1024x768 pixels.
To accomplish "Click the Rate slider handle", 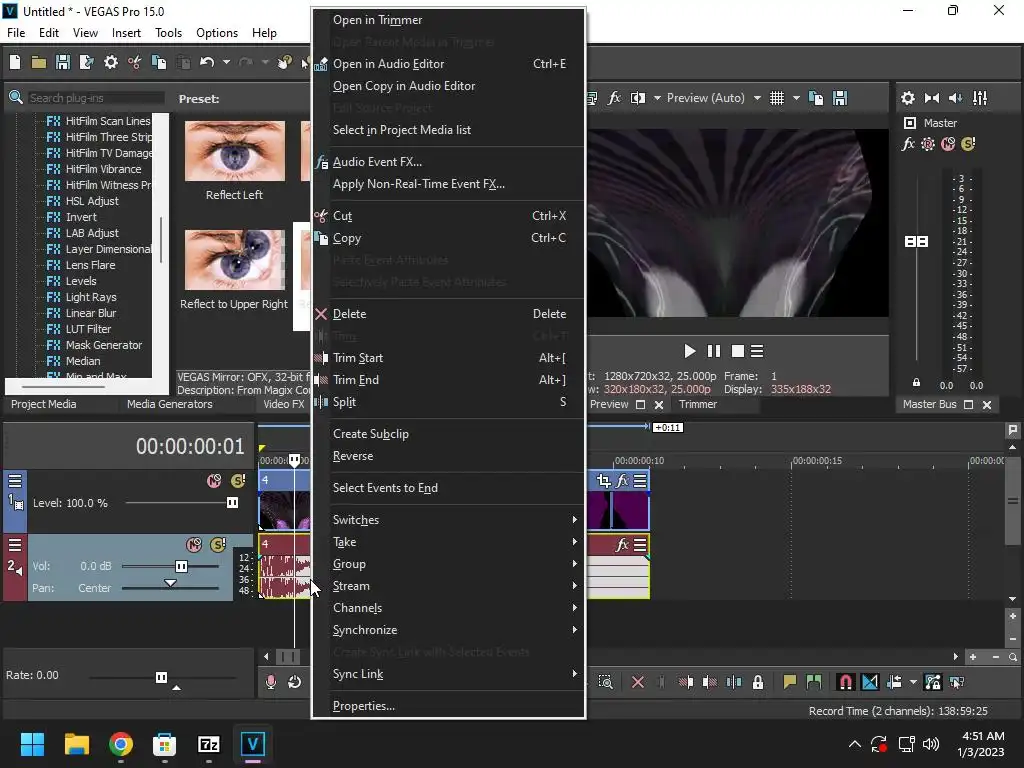I will coord(161,677).
